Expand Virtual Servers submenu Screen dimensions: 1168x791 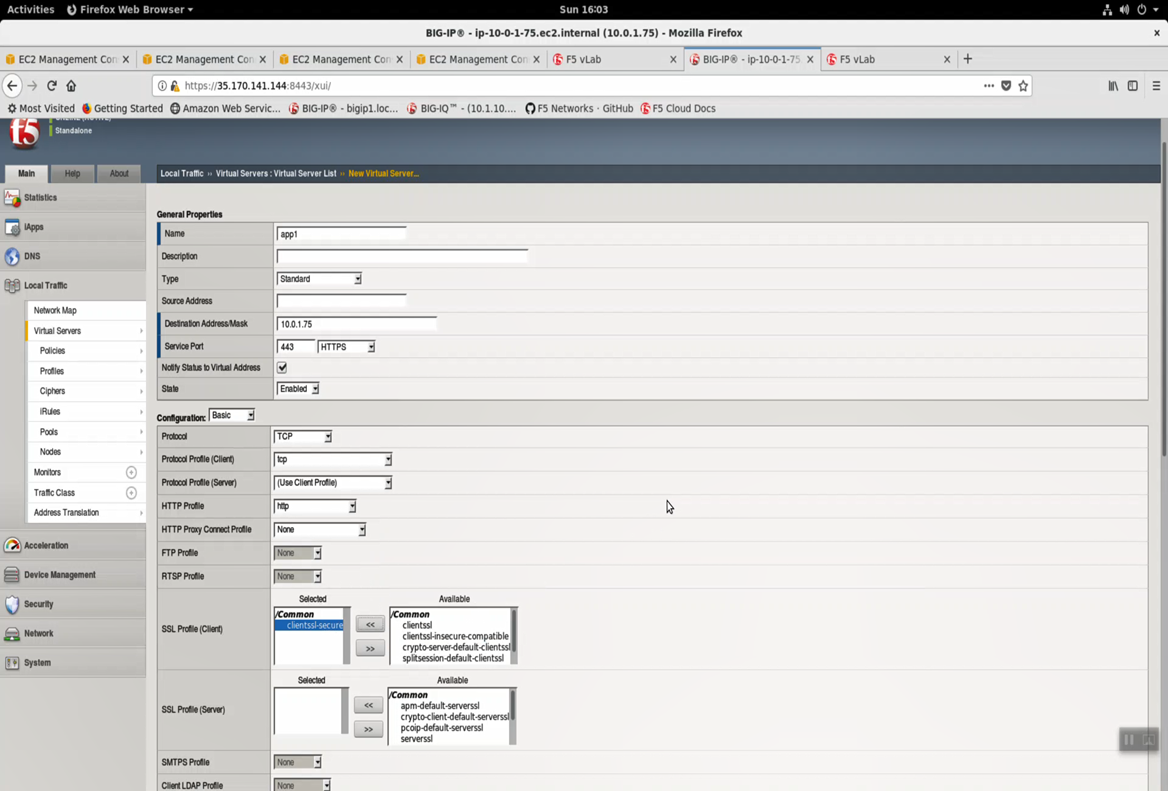tap(141, 331)
